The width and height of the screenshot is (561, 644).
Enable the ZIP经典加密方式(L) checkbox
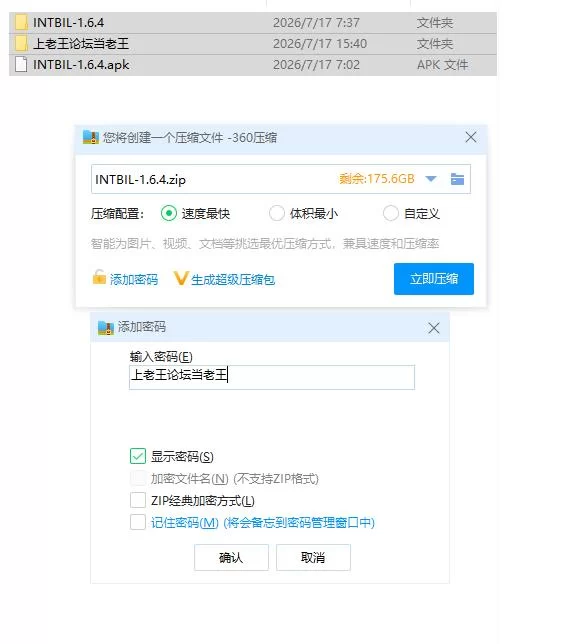(x=138, y=500)
